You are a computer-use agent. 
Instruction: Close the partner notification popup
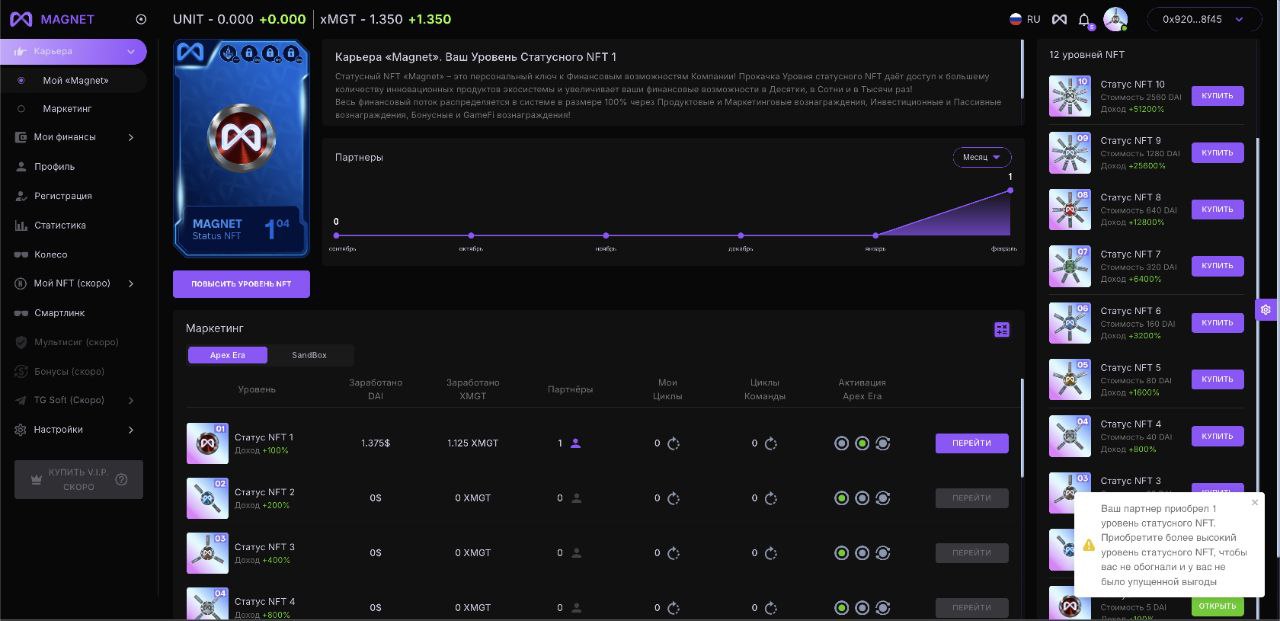pos(1255,503)
